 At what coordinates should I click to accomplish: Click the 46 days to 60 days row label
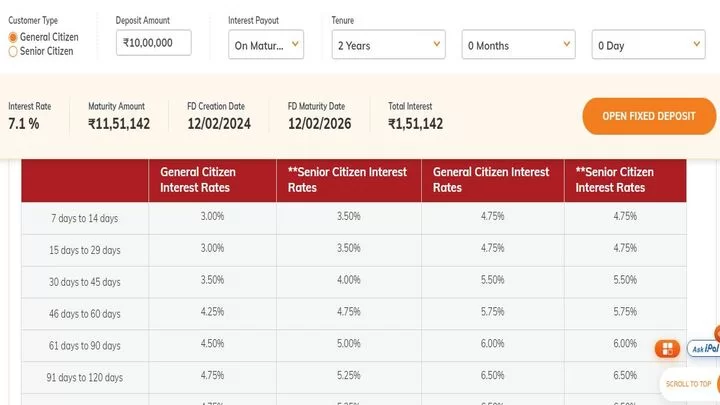click(84, 314)
